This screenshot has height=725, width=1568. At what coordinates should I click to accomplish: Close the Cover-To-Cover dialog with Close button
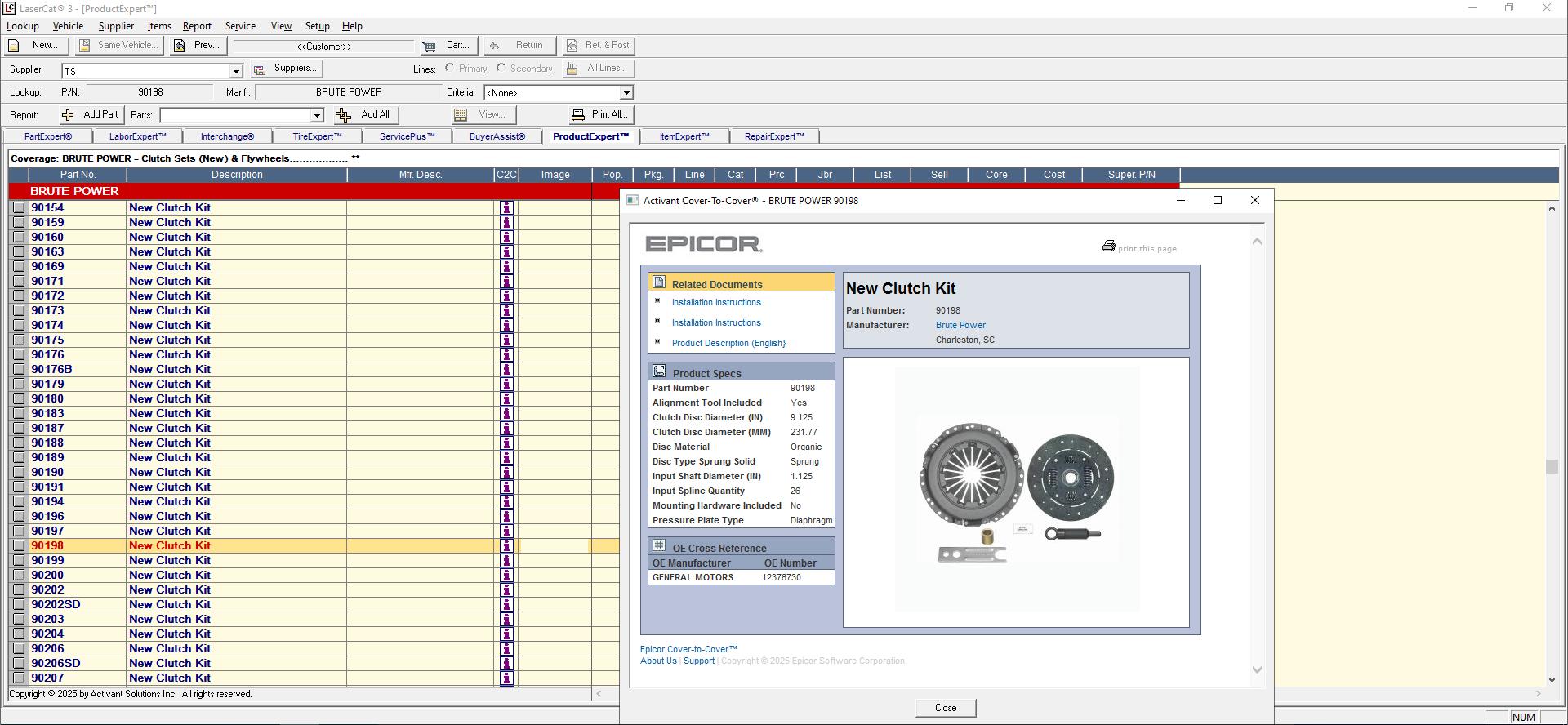click(946, 709)
